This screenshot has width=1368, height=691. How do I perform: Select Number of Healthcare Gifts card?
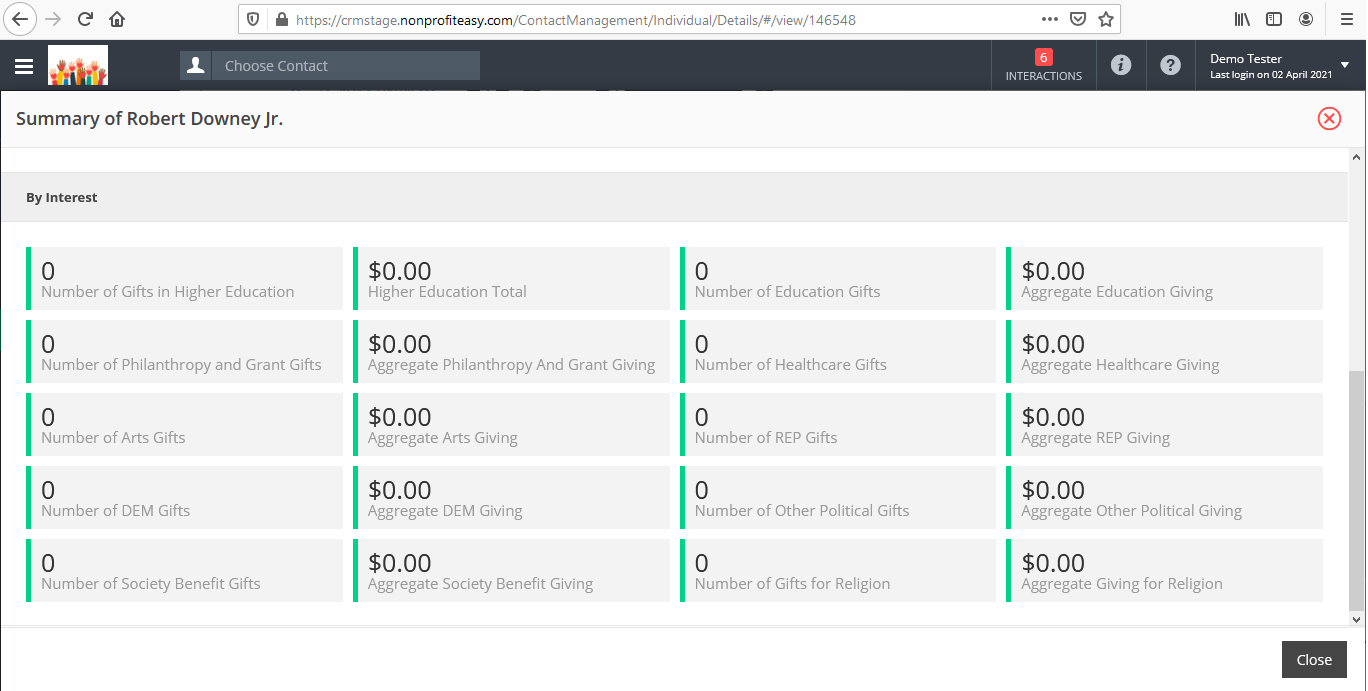click(x=838, y=352)
